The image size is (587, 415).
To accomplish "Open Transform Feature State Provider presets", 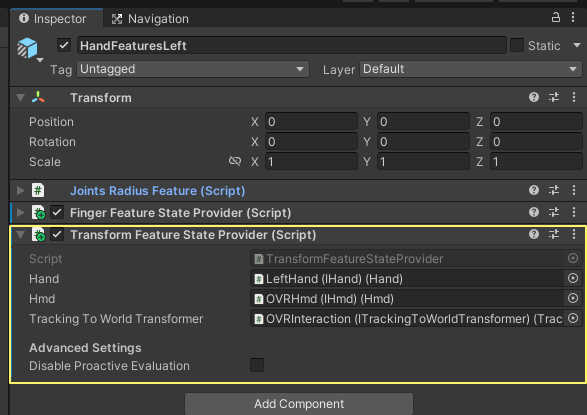I will [554, 234].
